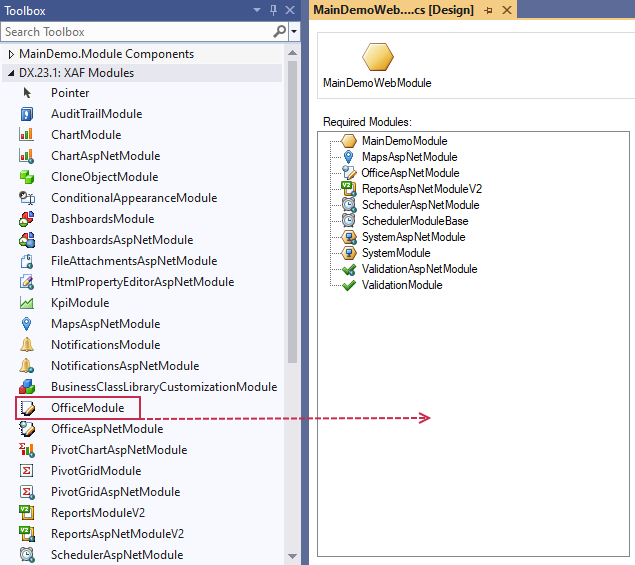Click the MainDemoWebModule label

[x=377, y=83]
